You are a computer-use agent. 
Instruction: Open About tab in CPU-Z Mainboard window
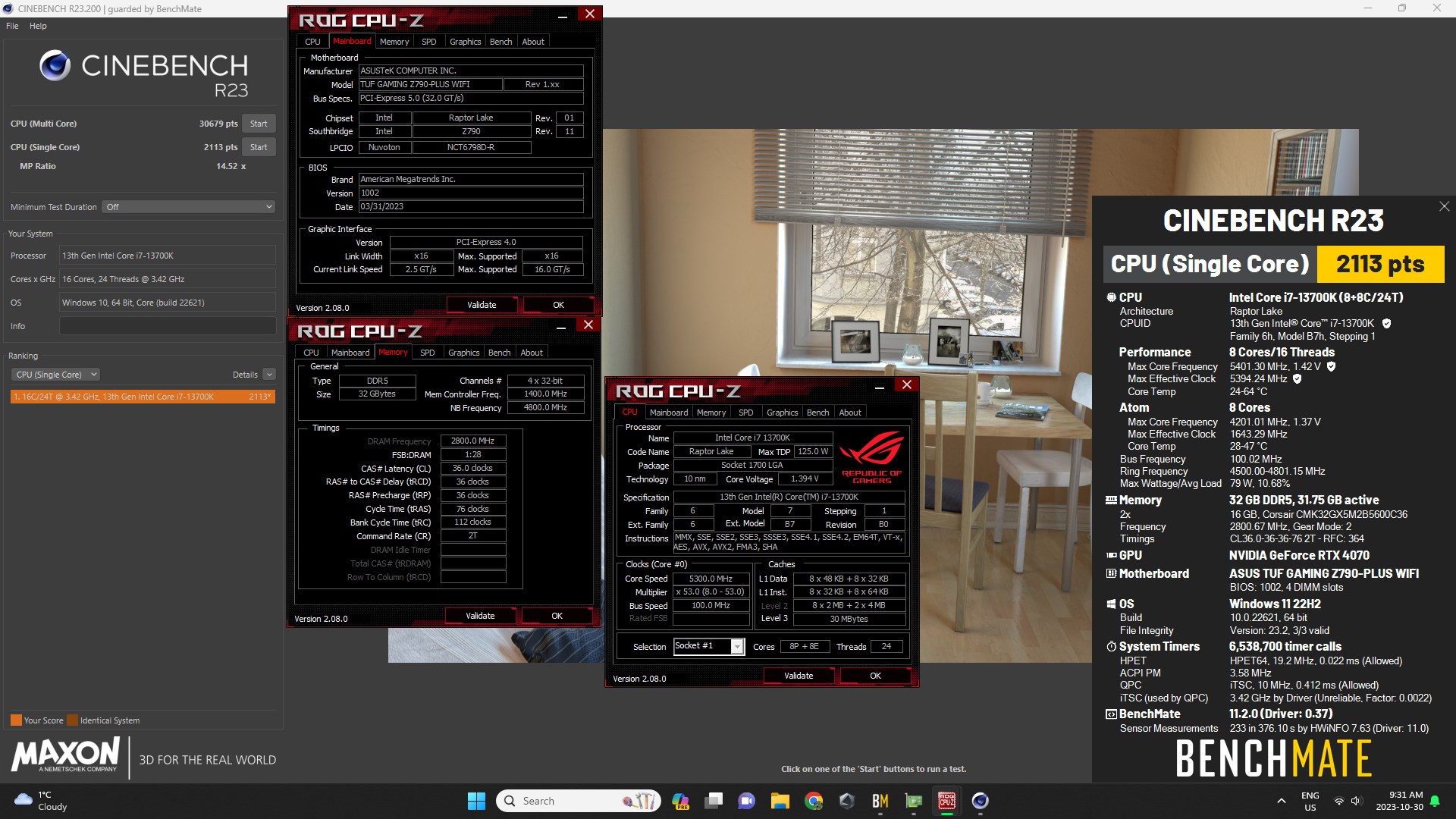533,42
